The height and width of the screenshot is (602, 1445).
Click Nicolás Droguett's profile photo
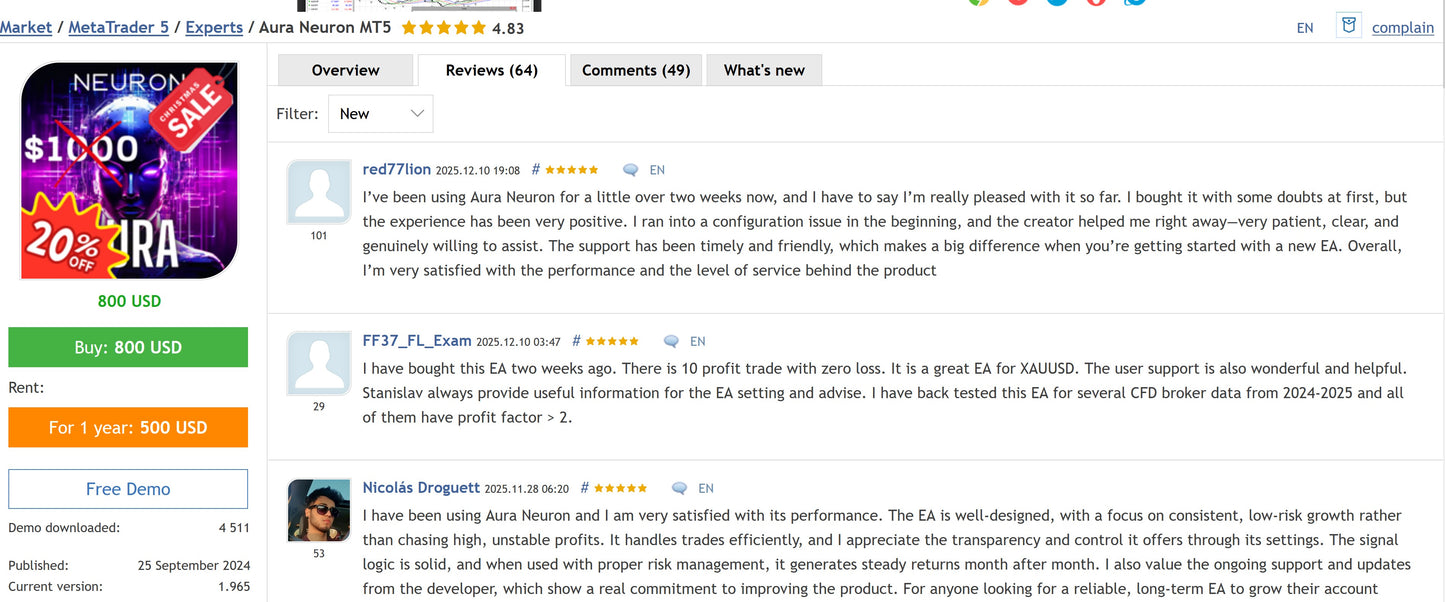coord(319,510)
